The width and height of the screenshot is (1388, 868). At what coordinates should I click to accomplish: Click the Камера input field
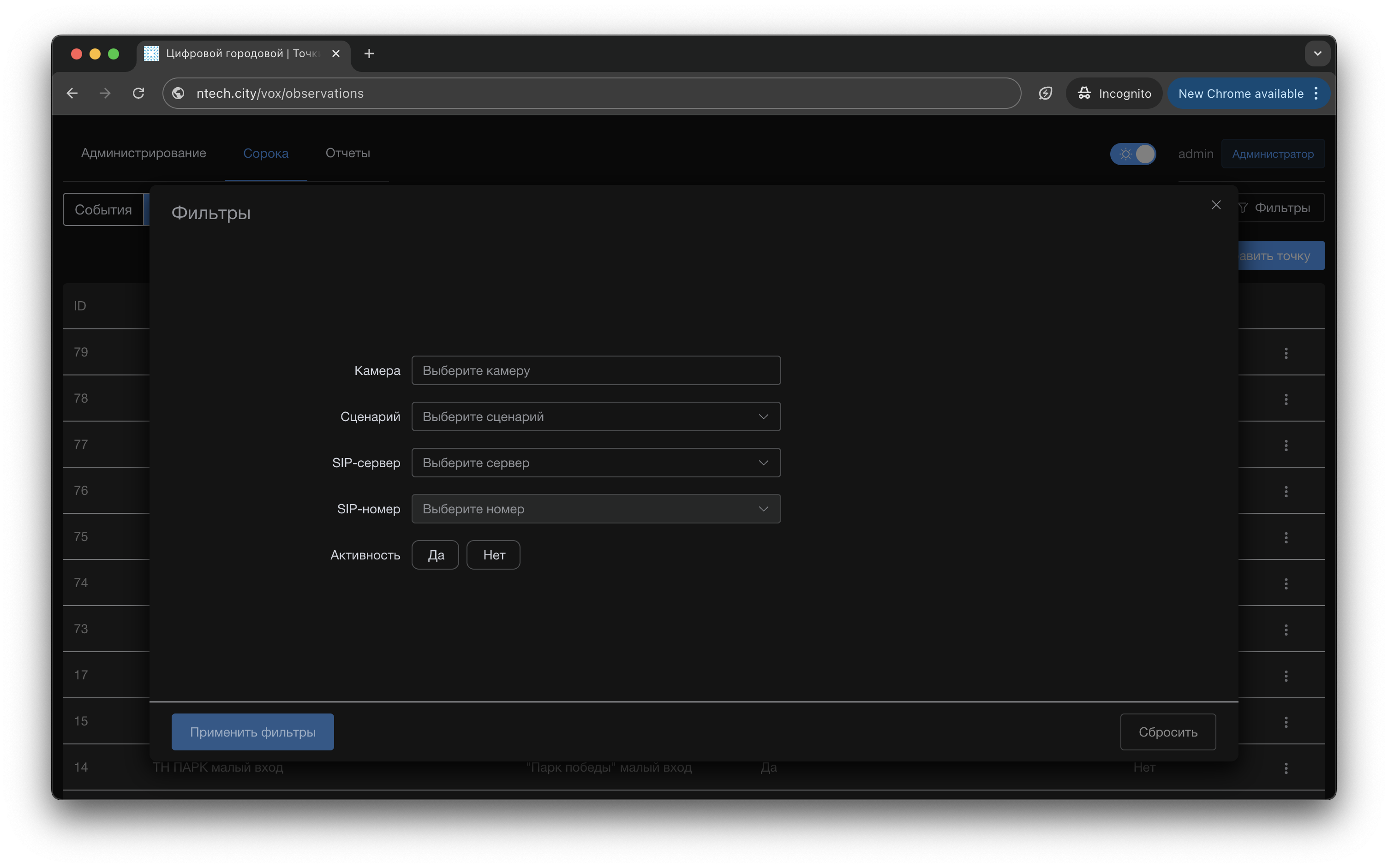coord(596,370)
